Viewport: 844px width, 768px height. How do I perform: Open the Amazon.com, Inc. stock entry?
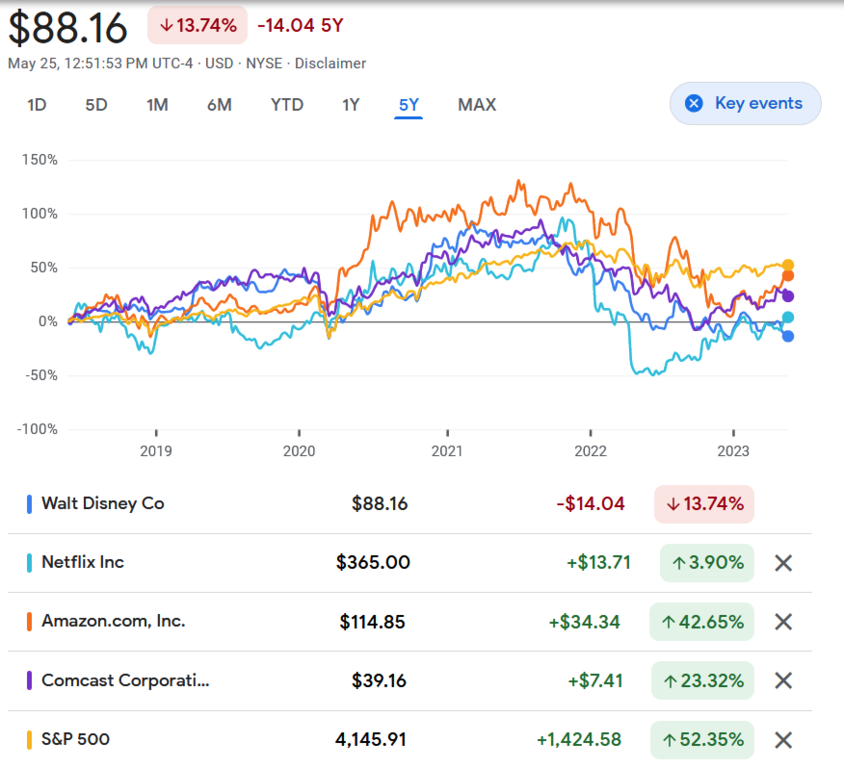click(113, 621)
